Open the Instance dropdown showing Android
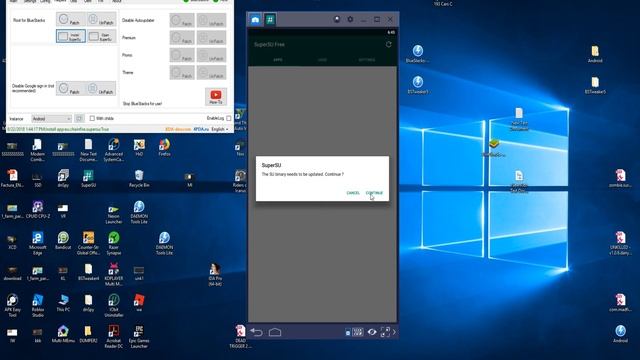The height and width of the screenshot is (360, 640). (51, 119)
